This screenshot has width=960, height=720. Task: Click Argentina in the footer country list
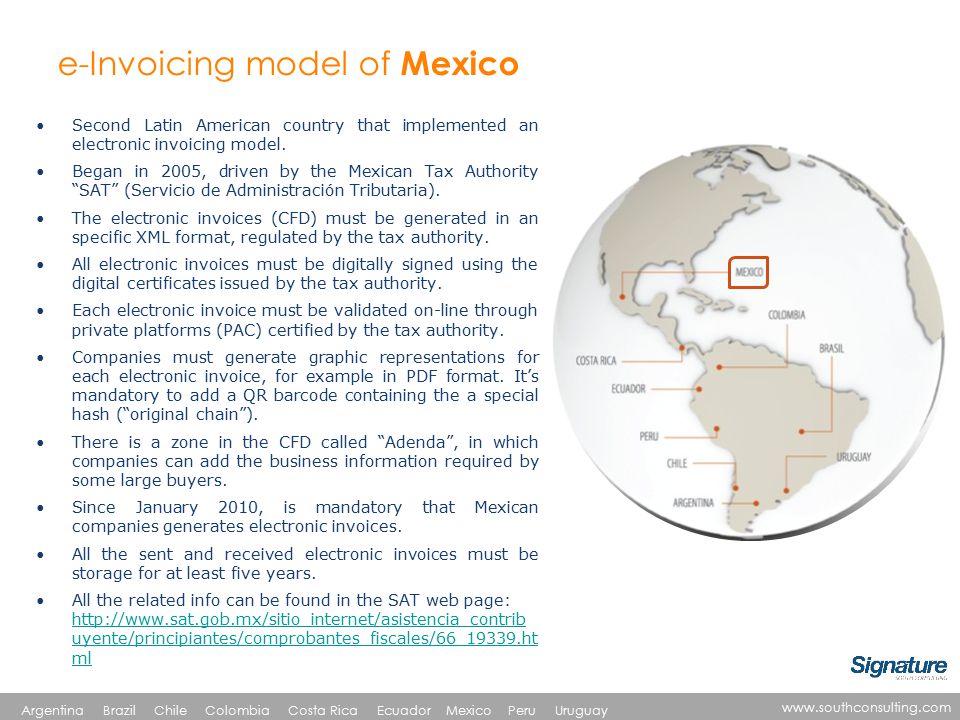click(x=53, y=710)
